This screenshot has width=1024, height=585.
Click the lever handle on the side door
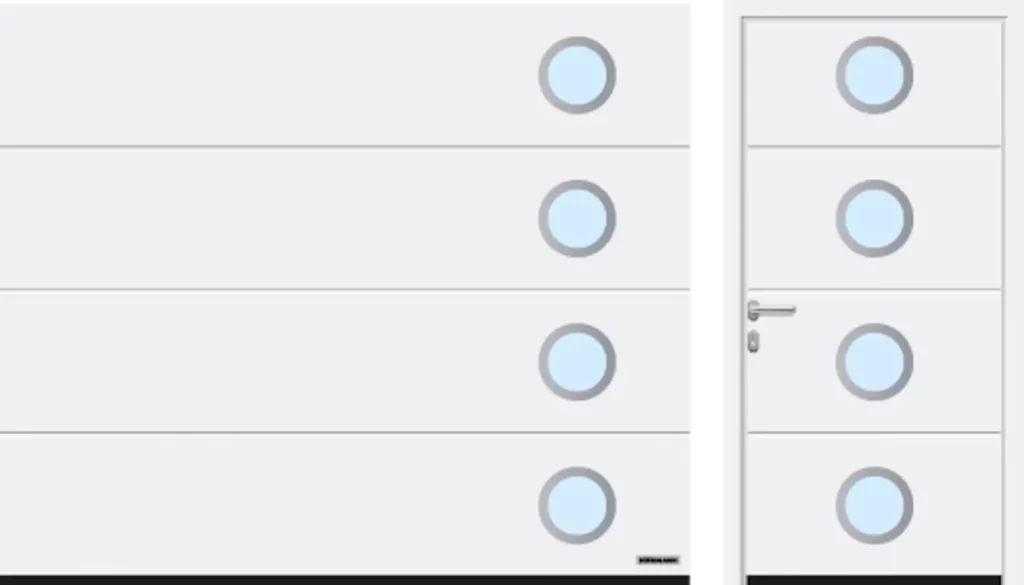[771, 311]
